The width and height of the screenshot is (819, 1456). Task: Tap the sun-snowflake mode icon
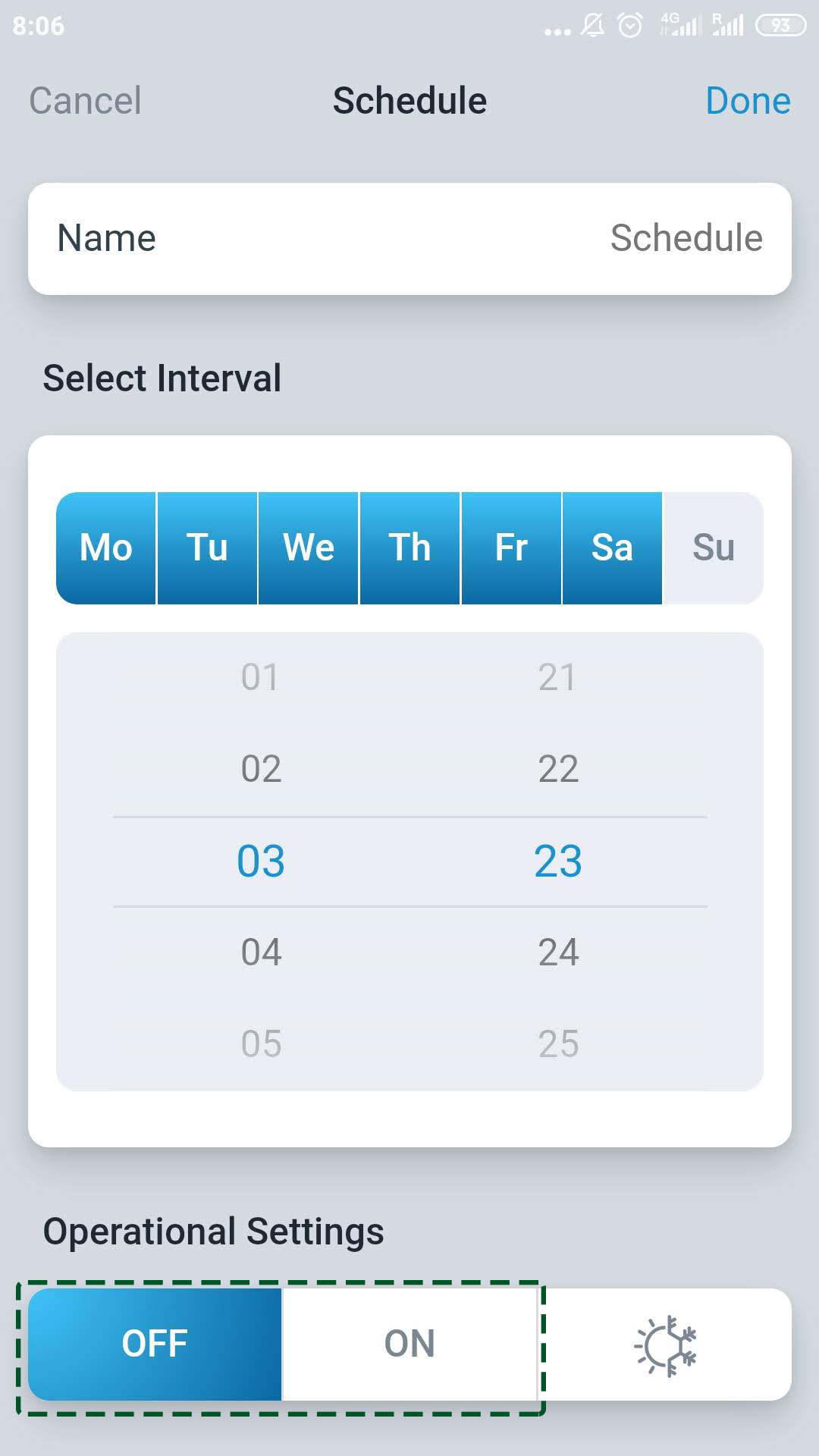click(666, 1345)
